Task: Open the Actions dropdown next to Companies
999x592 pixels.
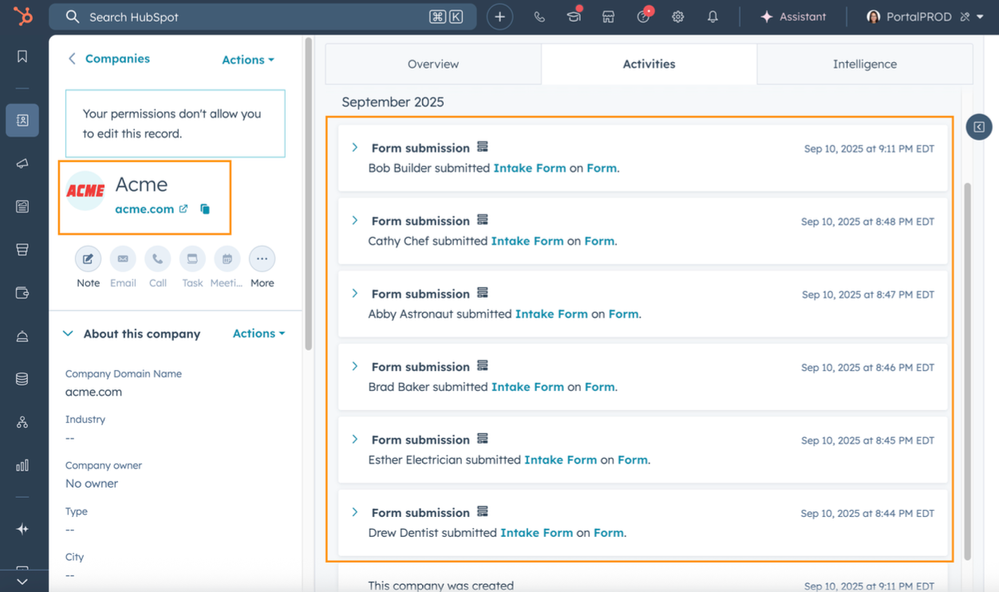Action: coord(246,59)
